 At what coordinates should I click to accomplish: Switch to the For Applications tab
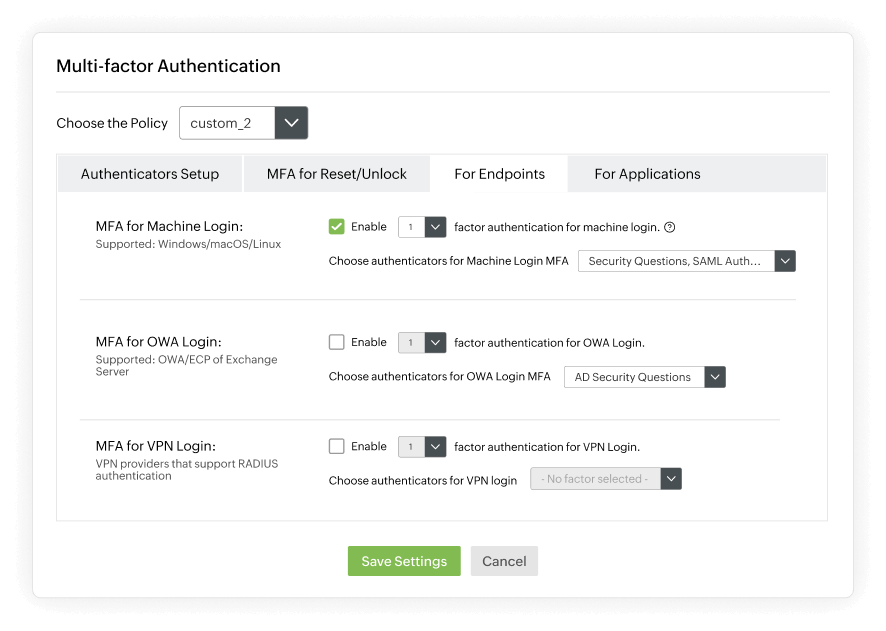(646, 173)
